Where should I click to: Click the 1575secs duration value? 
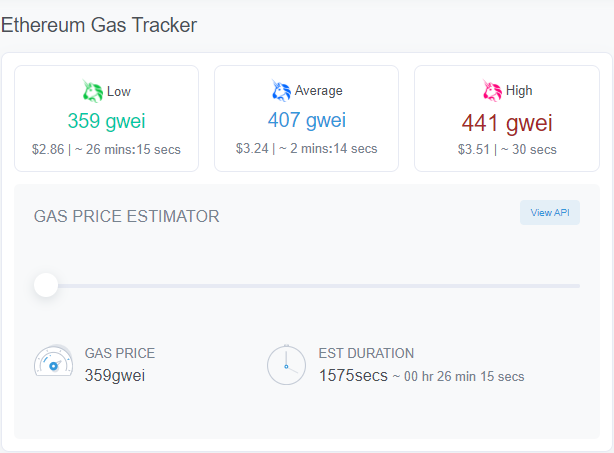click(352, 376)
